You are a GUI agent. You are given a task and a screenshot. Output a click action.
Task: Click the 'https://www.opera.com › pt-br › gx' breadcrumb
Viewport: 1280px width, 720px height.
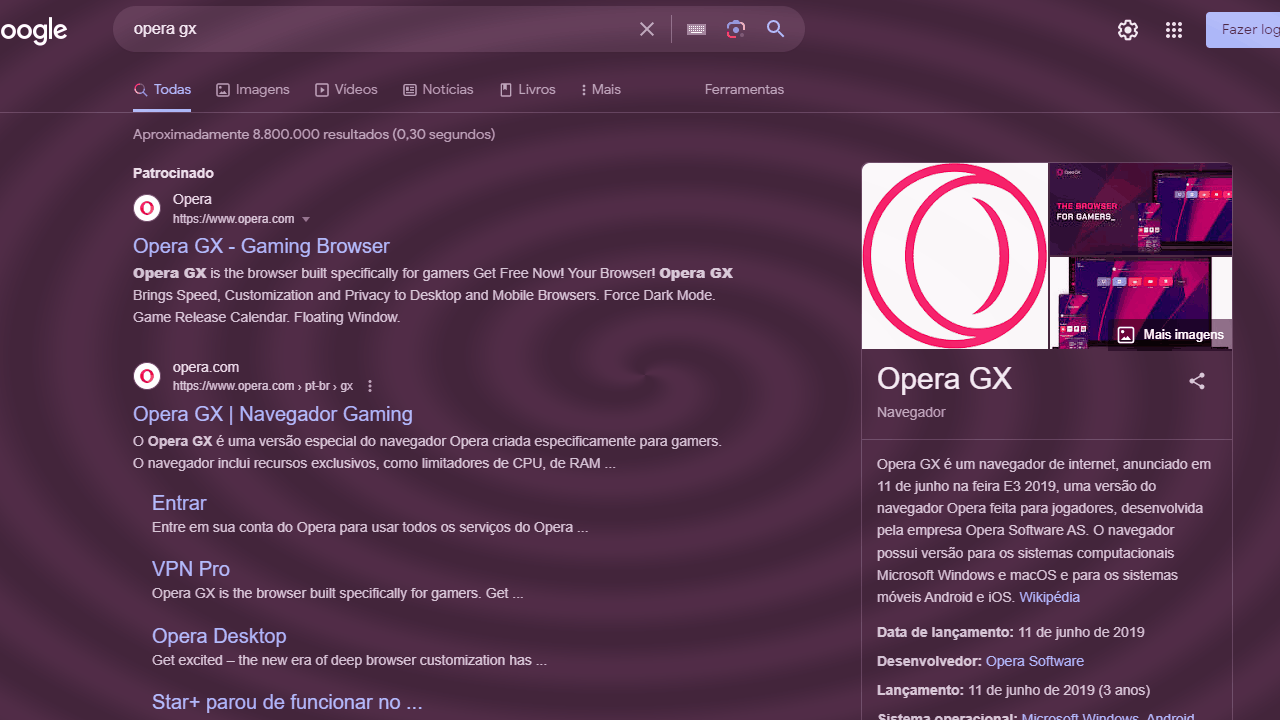pyautogui.click(x=263, y=386)
